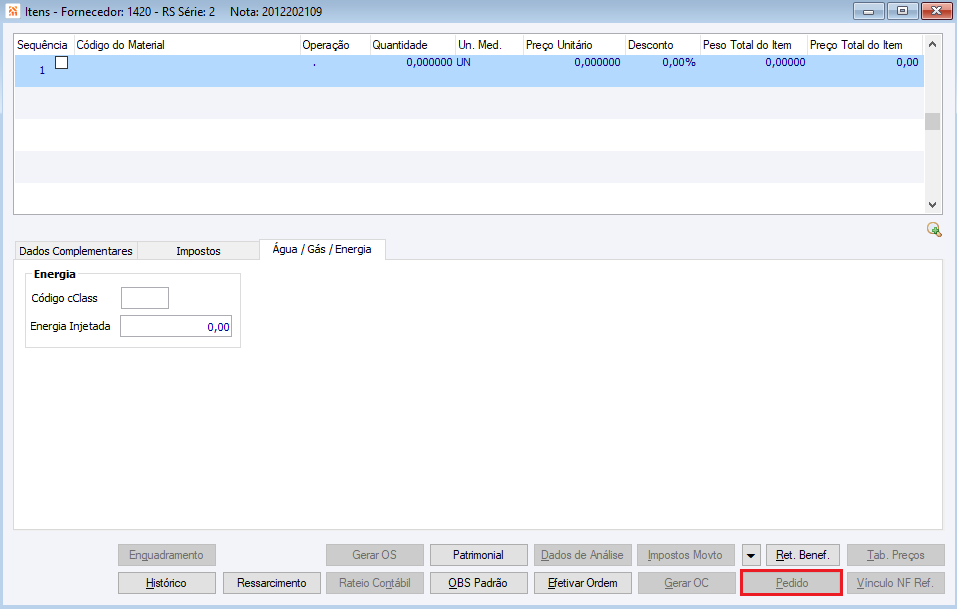Open the dropdown arrow next to Impostos Movto
957x609 pixels.
pos(751,555)
